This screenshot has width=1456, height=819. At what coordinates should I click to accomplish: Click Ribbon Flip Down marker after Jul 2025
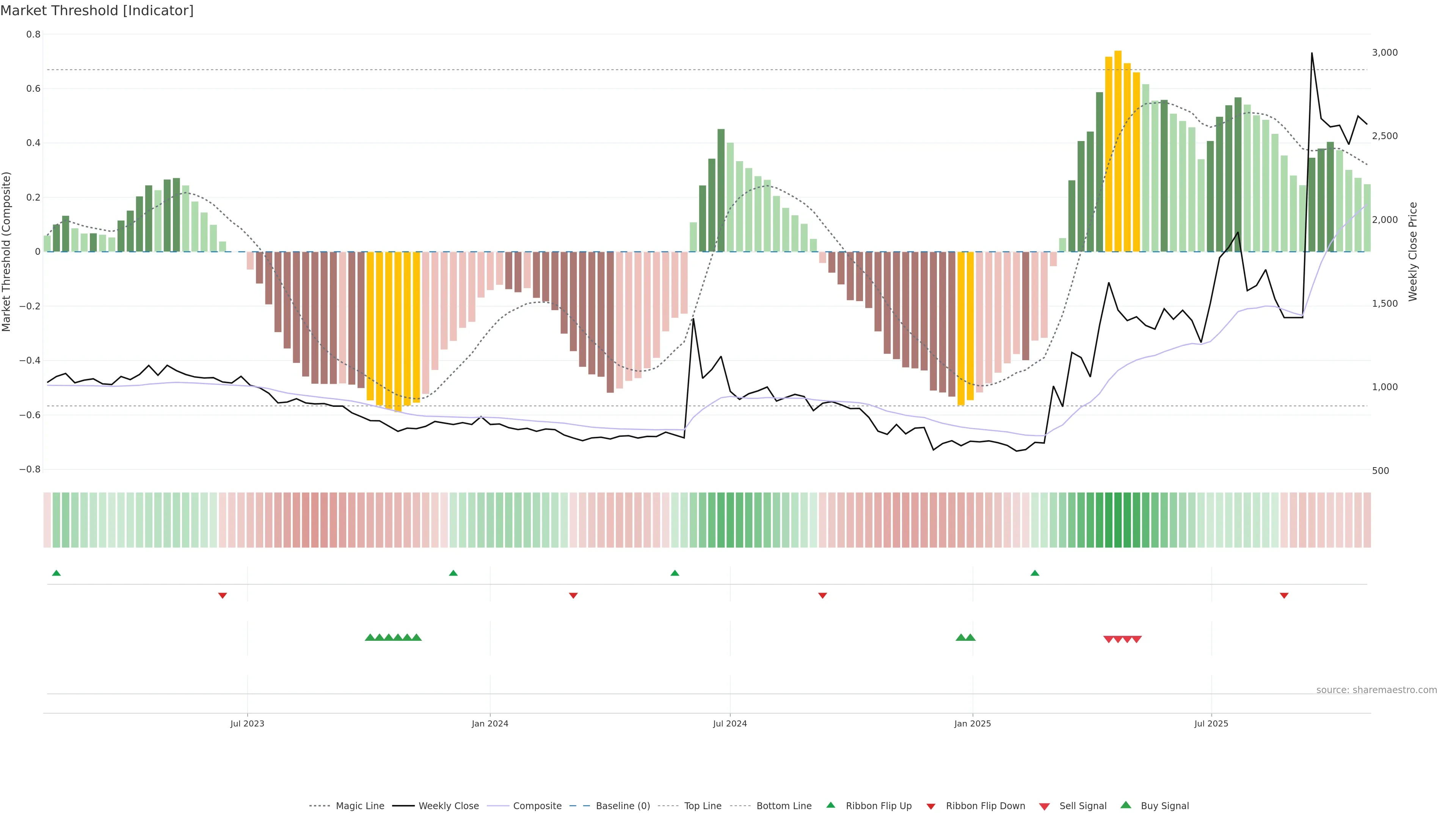pyautogui.click(x=1283, y=596)
